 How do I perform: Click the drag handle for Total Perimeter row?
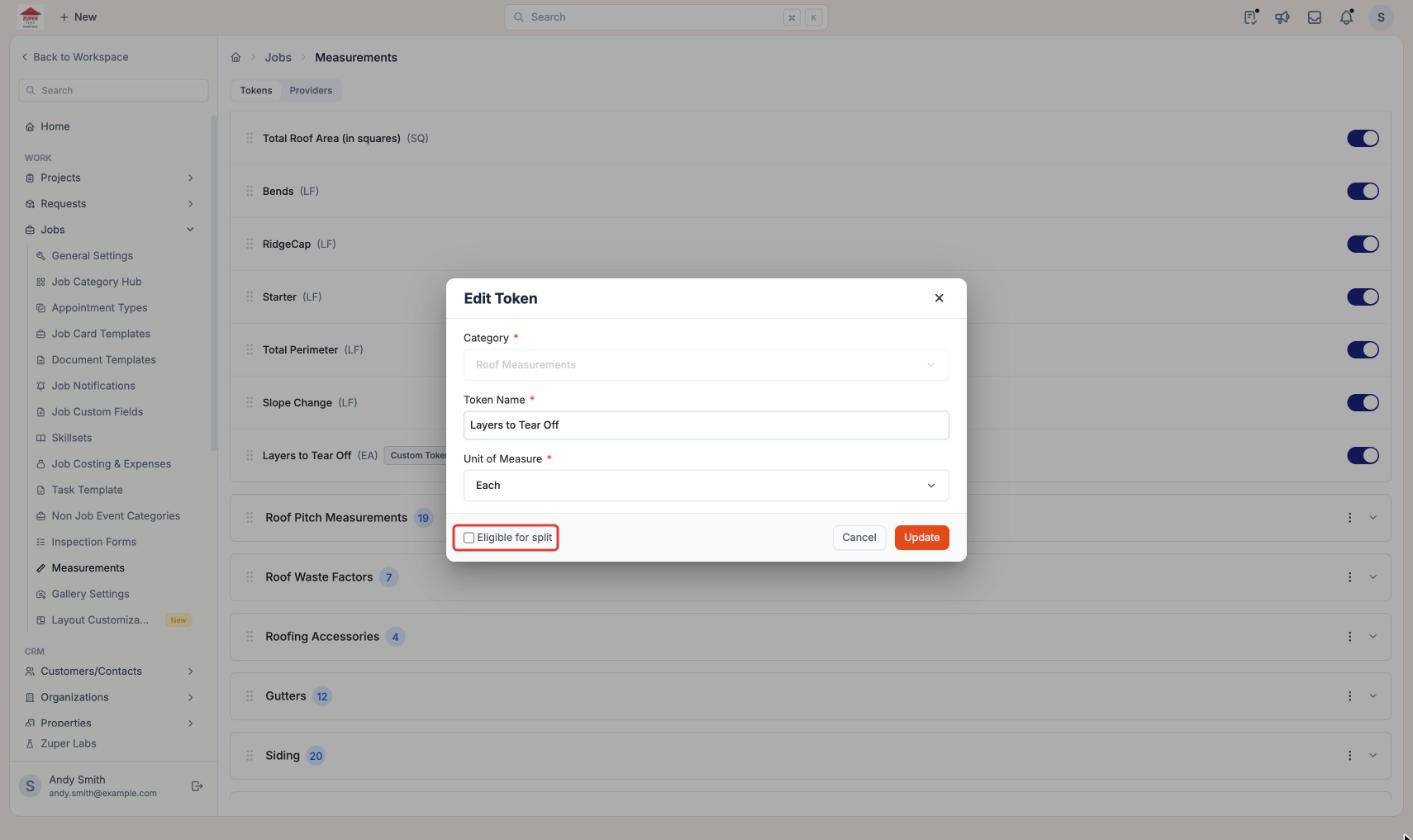point(249,350)
